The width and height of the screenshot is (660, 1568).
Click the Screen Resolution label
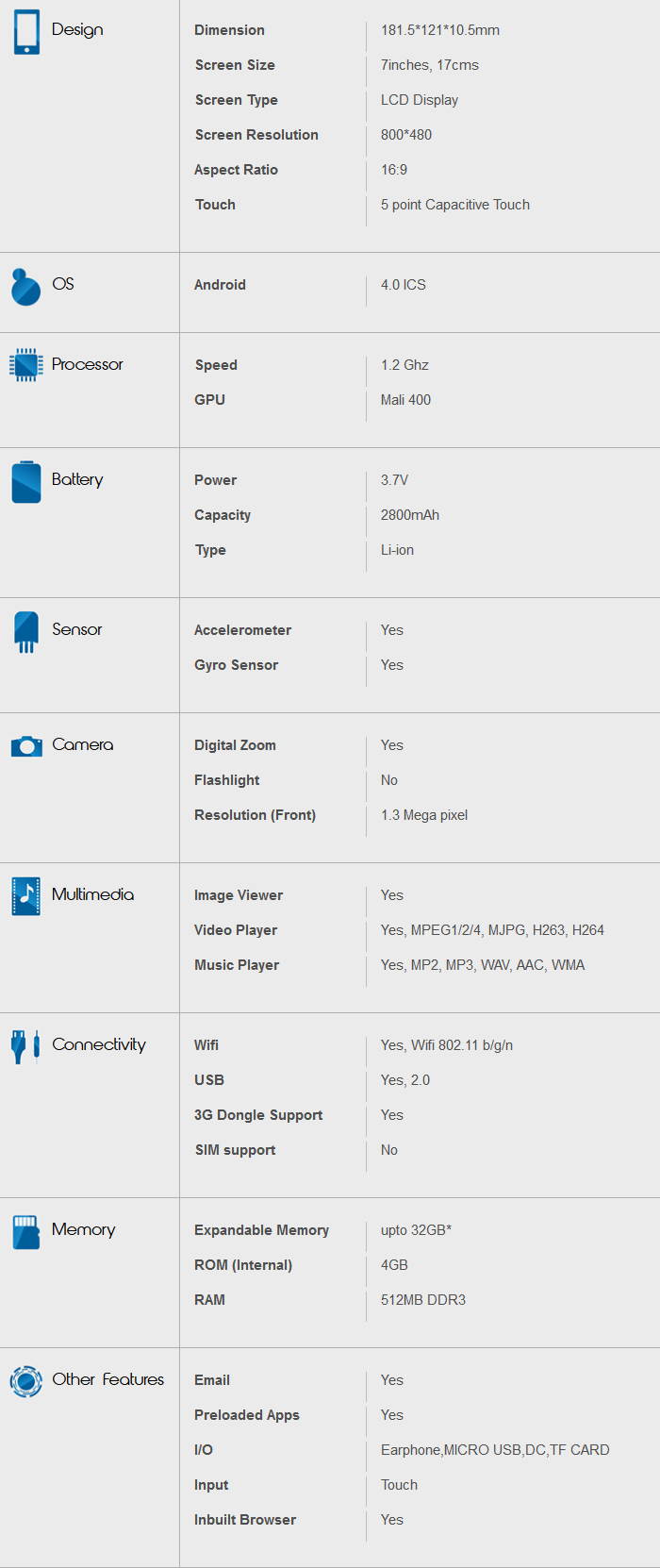256,135
